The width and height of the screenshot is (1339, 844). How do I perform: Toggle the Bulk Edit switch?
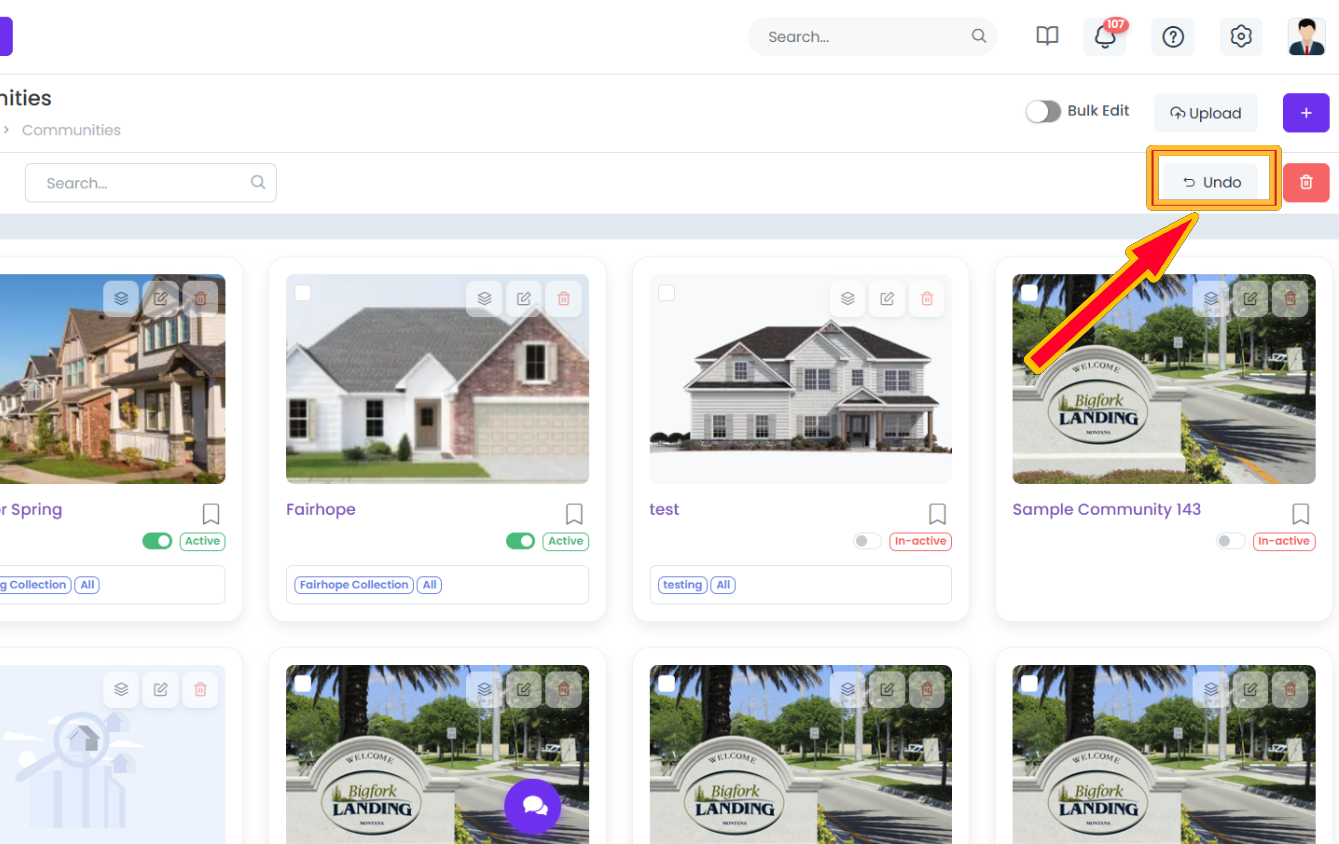click(1043, 112)
